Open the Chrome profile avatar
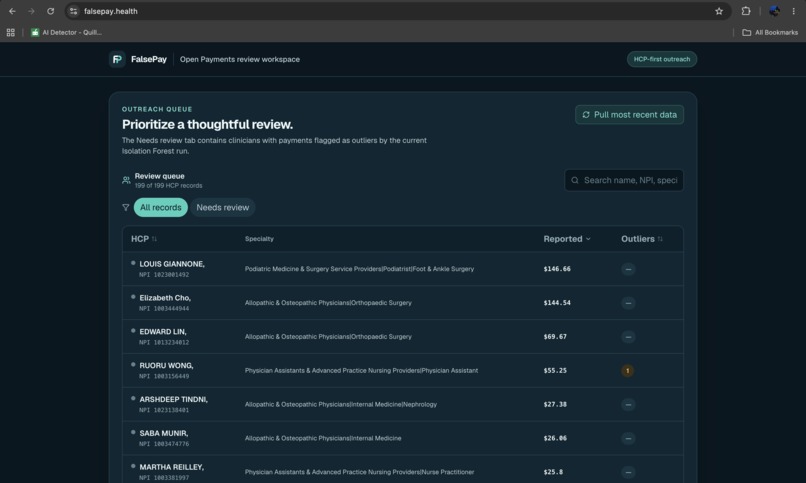This screenshot has width=806, height=483. click(774, 11)
